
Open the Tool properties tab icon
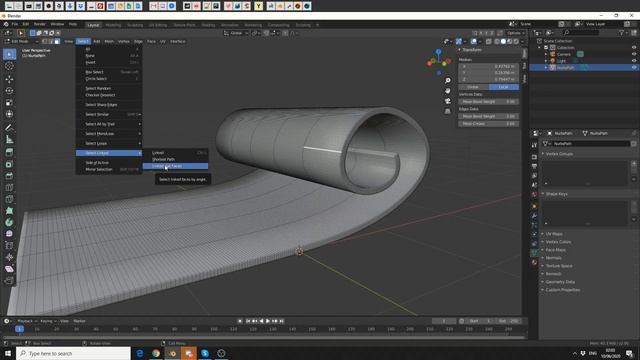pyautogui.click(x=534, y=145)
